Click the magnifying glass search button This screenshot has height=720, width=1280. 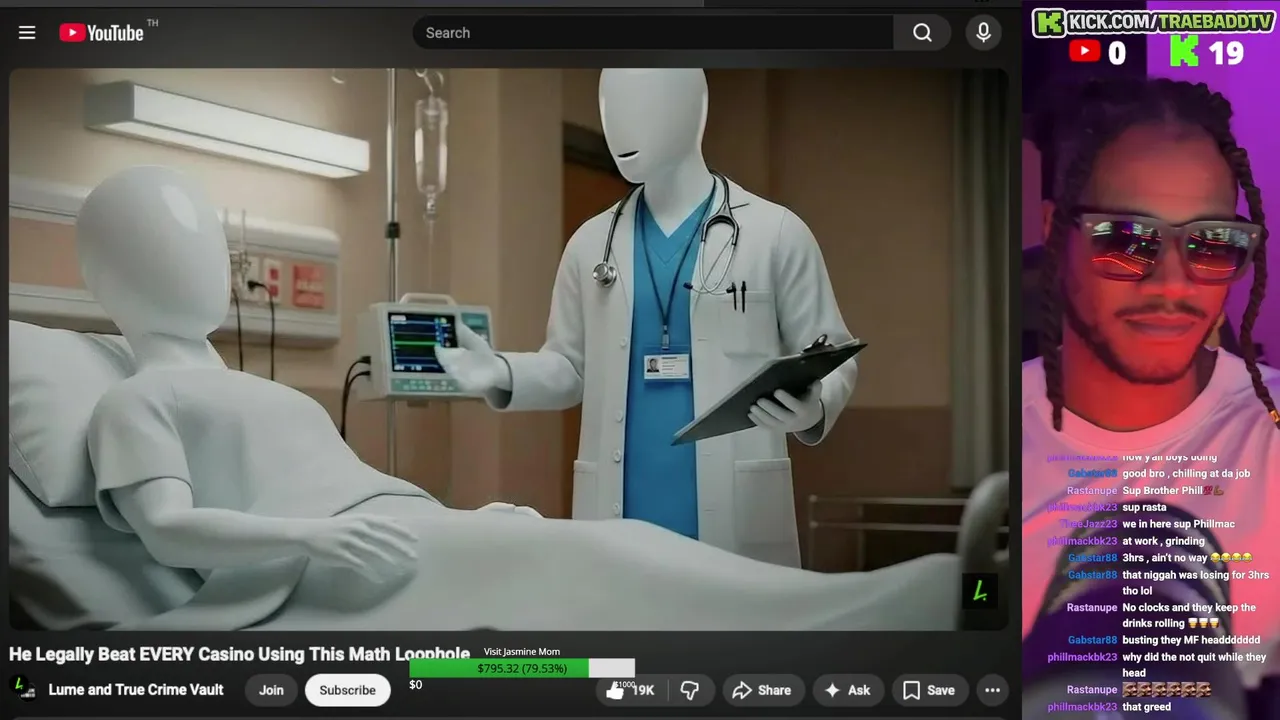(x=922, y=33)
